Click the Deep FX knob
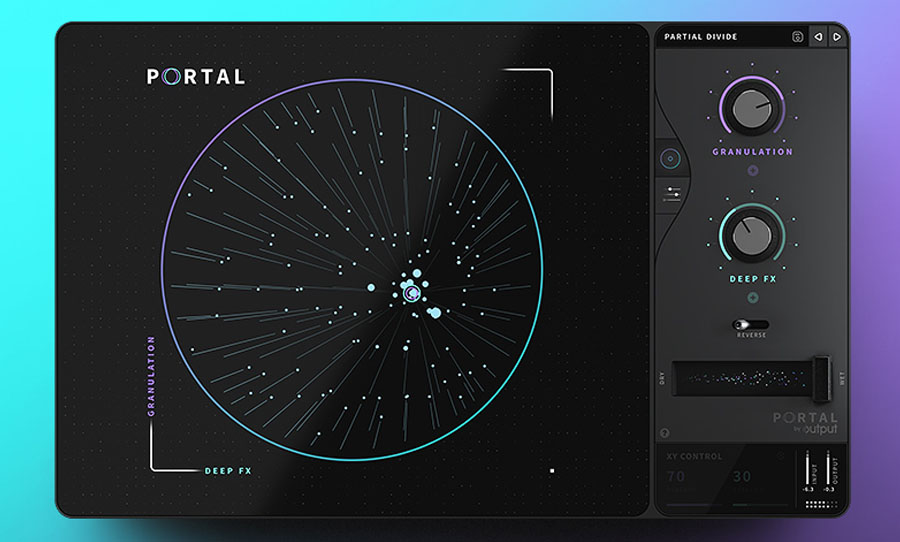 (752, 234)
